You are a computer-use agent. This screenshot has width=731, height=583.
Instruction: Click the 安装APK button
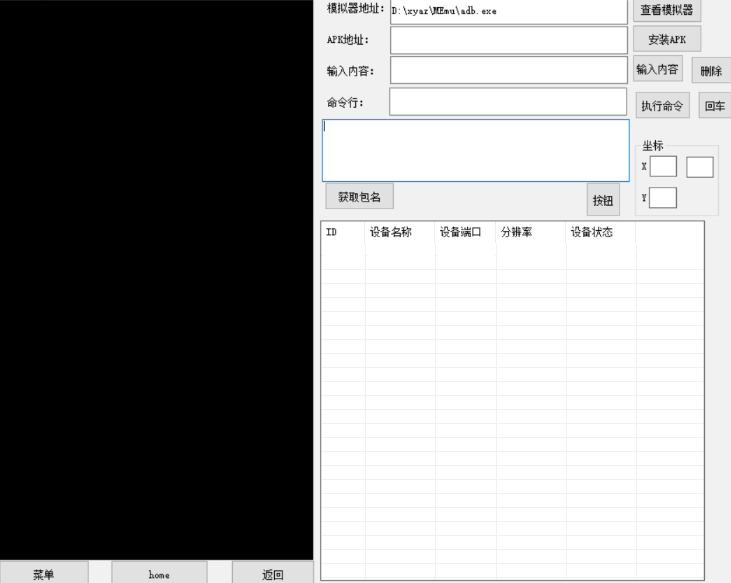pyautogui.click(x=667, y=39)
